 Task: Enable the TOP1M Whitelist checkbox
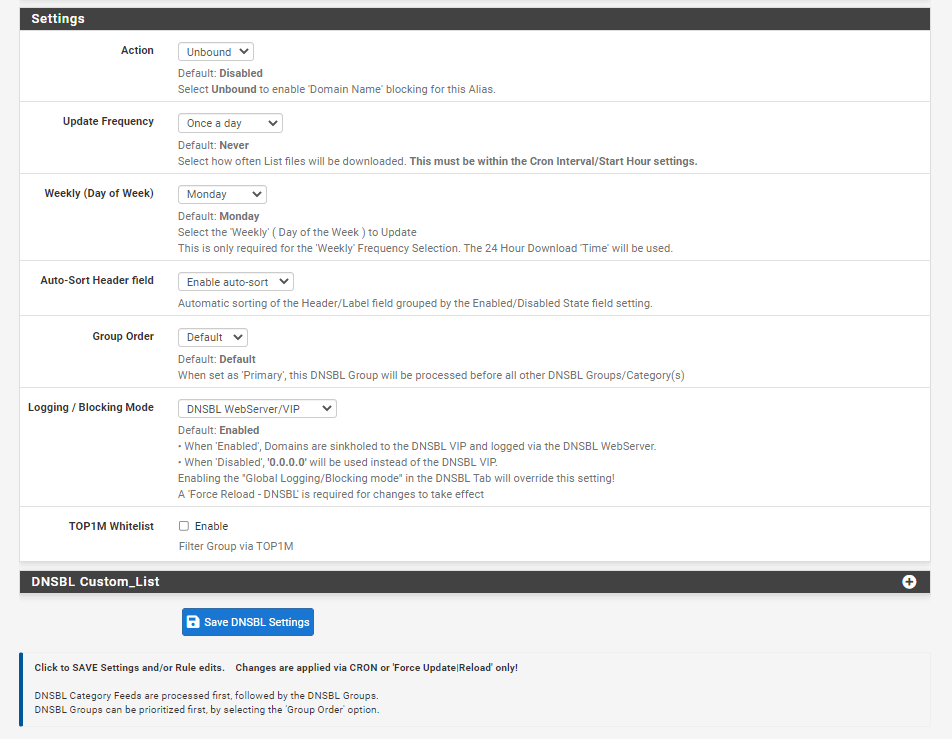pyautogui.click(x=184, y=526)
